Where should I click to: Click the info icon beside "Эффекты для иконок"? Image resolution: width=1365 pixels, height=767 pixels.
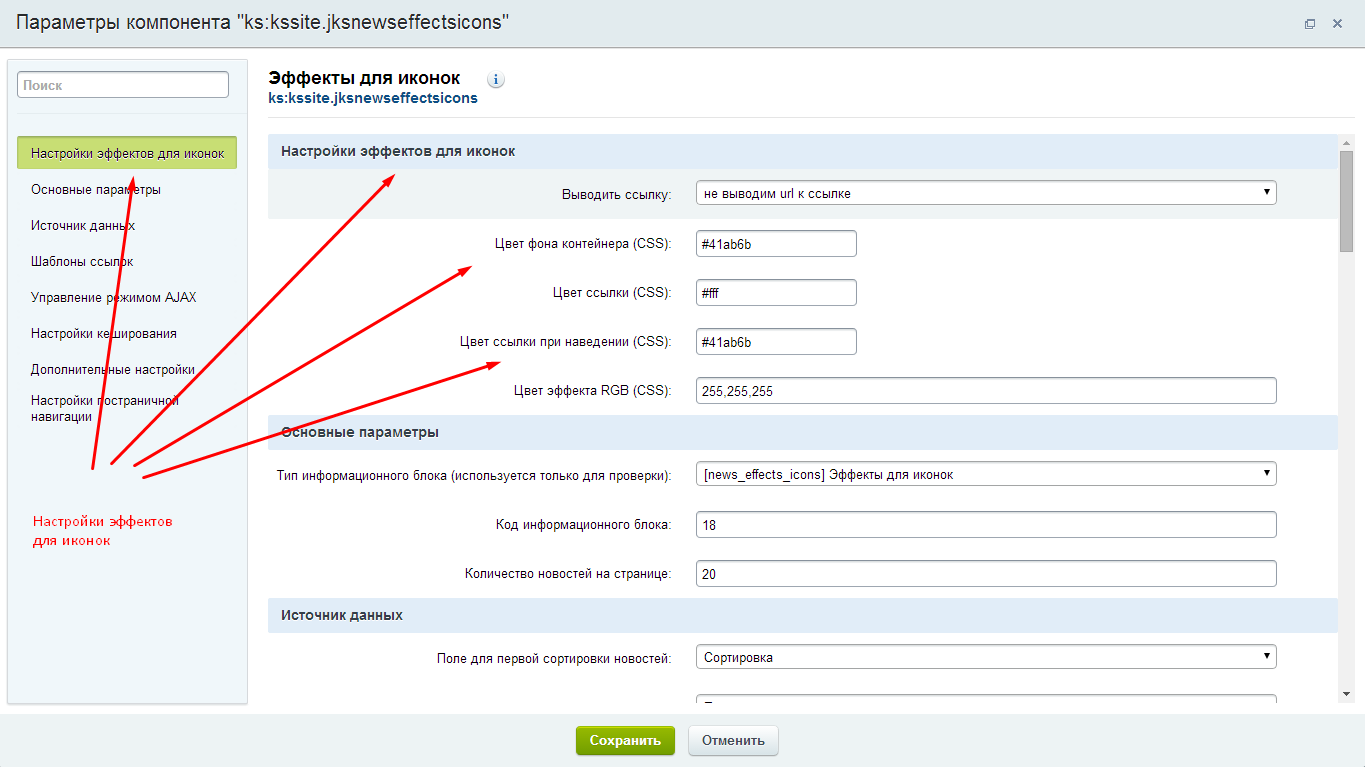pos(495,79)
